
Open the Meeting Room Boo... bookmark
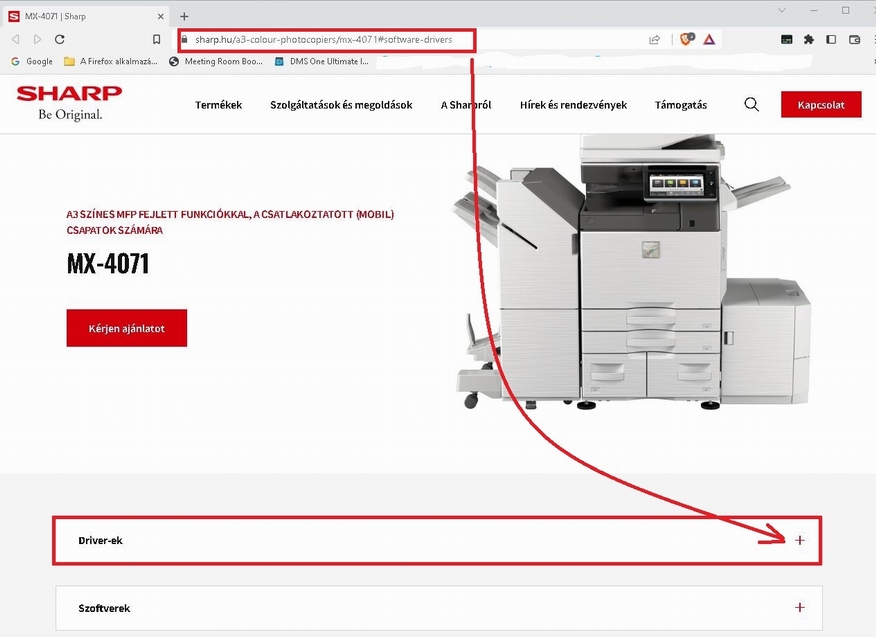(x=216, y=61)
